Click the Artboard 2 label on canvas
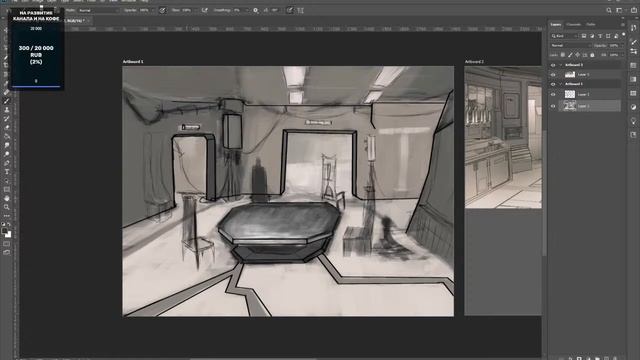Image resolution: width=640 pixels, height=360 pixels. tap(474, 62)
